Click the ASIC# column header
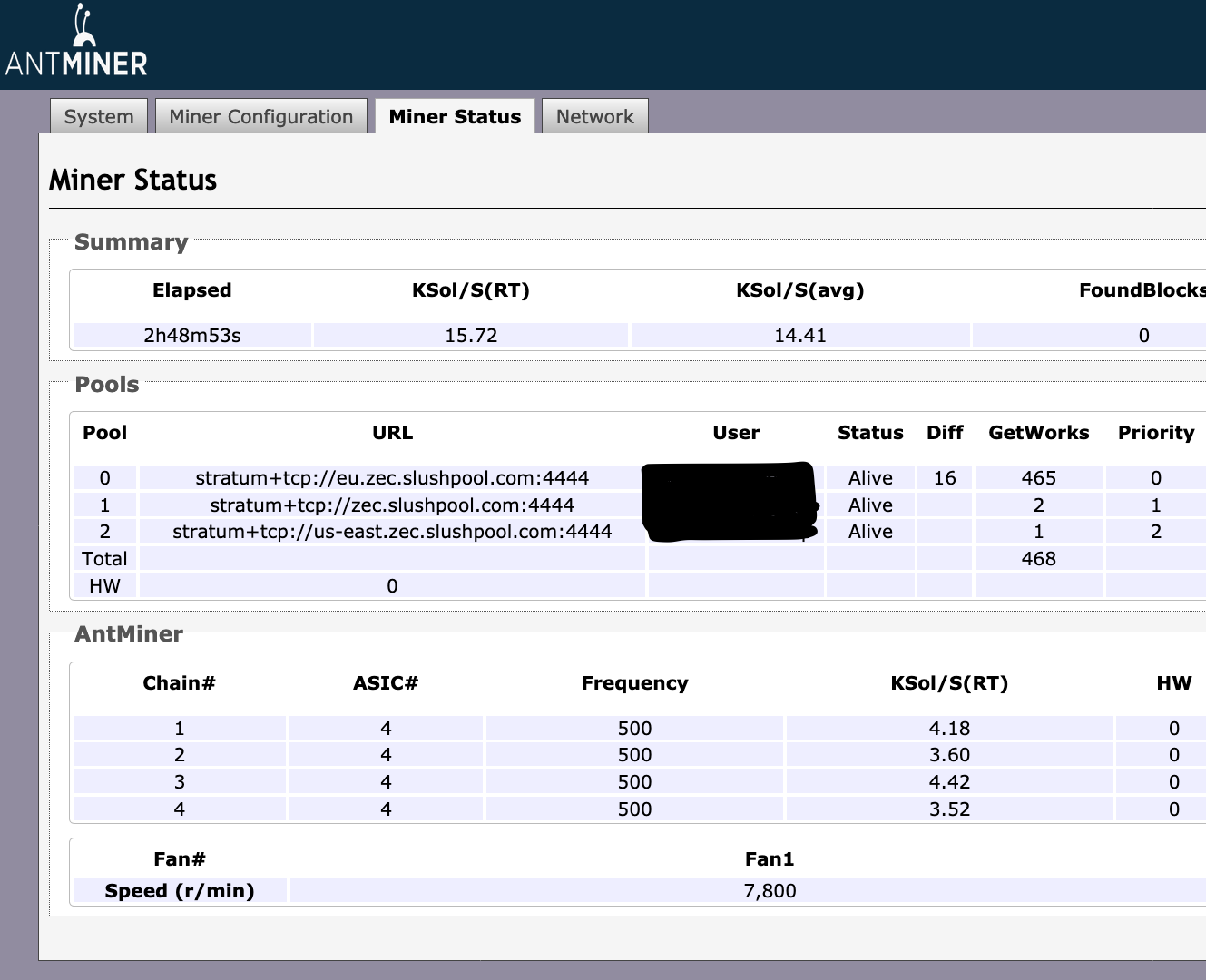 [386, 683]
